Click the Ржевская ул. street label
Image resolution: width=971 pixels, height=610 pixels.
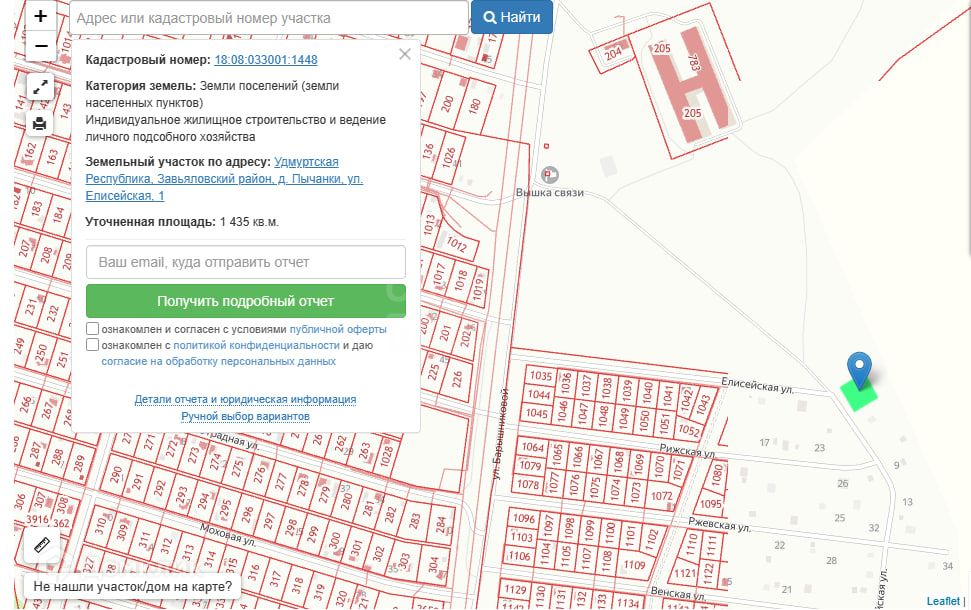719,525
